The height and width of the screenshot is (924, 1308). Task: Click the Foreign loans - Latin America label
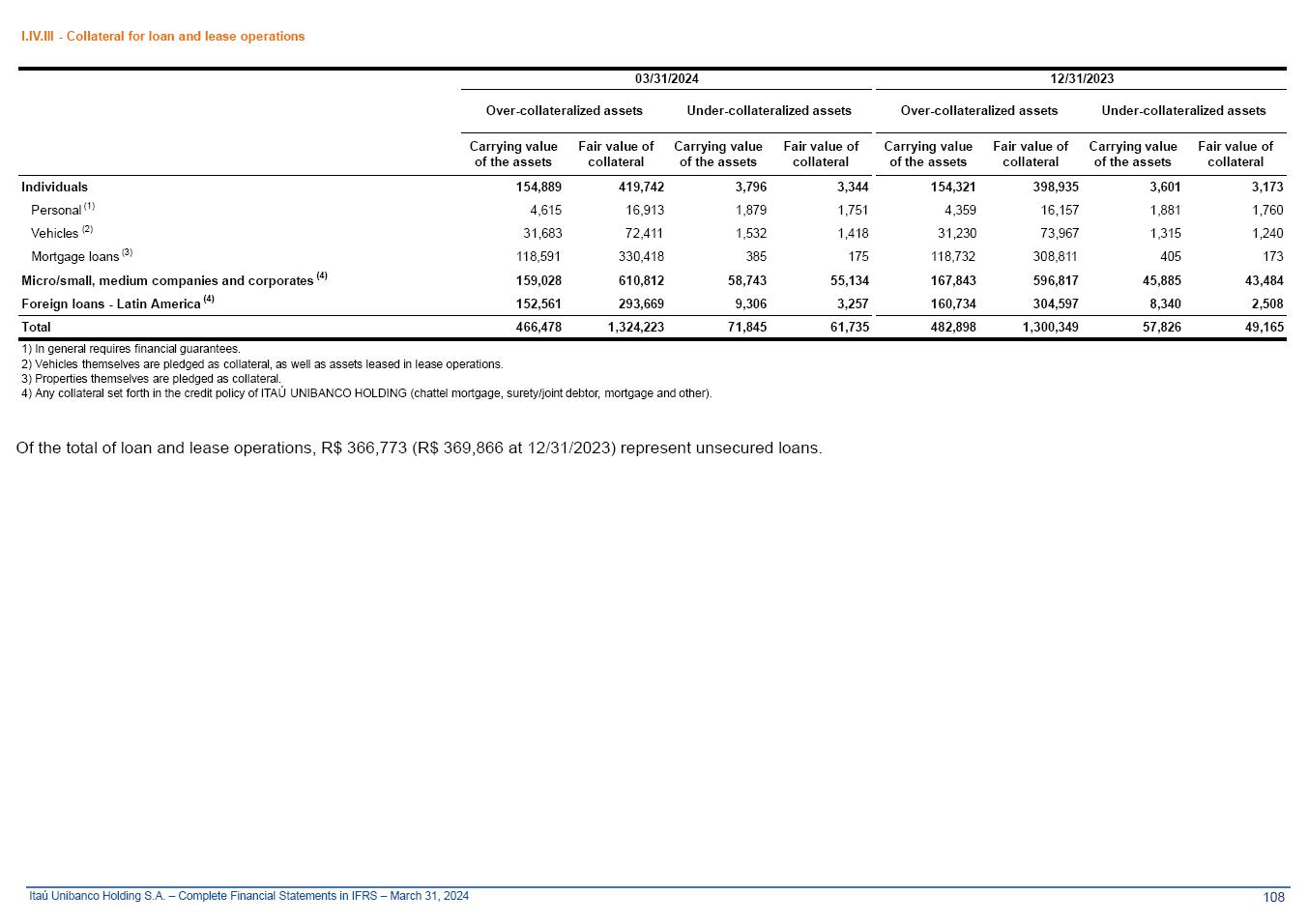[x=111, y=304]
